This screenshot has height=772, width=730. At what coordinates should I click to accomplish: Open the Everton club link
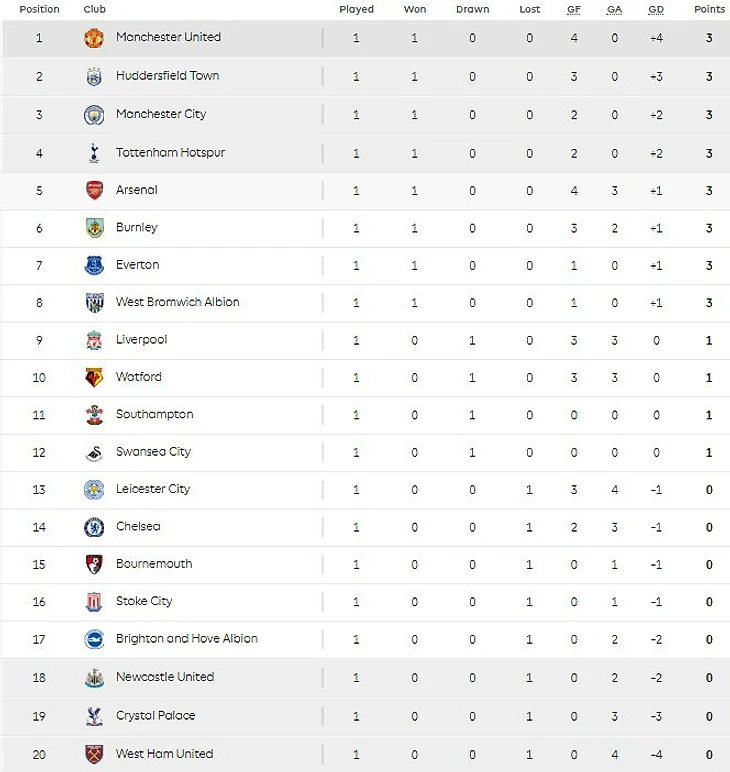coord(138,265)
